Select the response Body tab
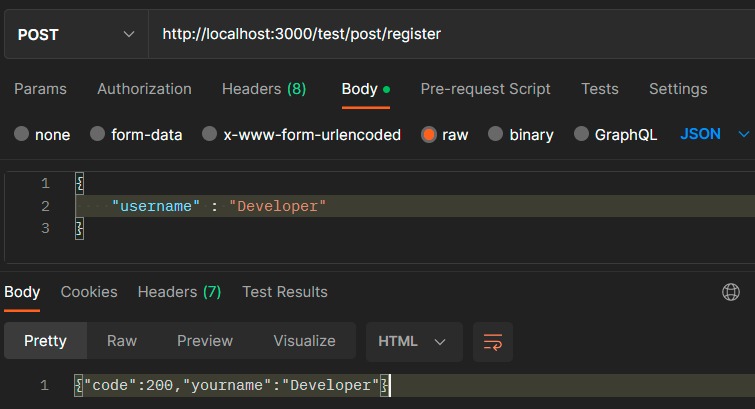Viewport: 755px width, 409px height. tap(22, 292)
